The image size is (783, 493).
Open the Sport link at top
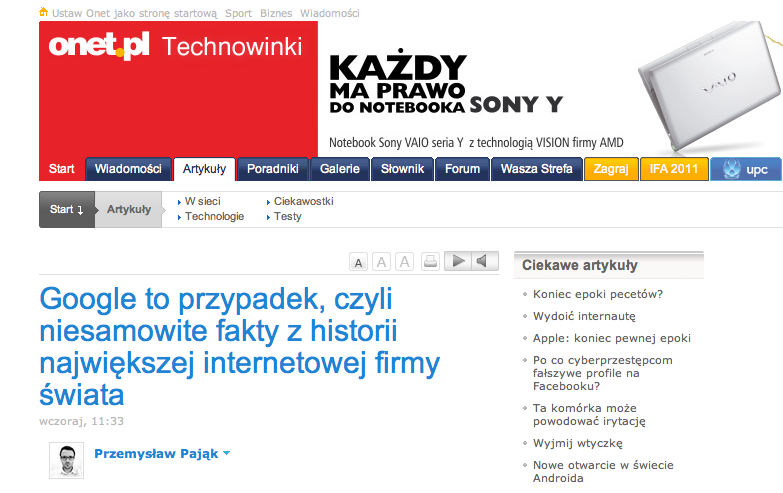coord(238,13)
